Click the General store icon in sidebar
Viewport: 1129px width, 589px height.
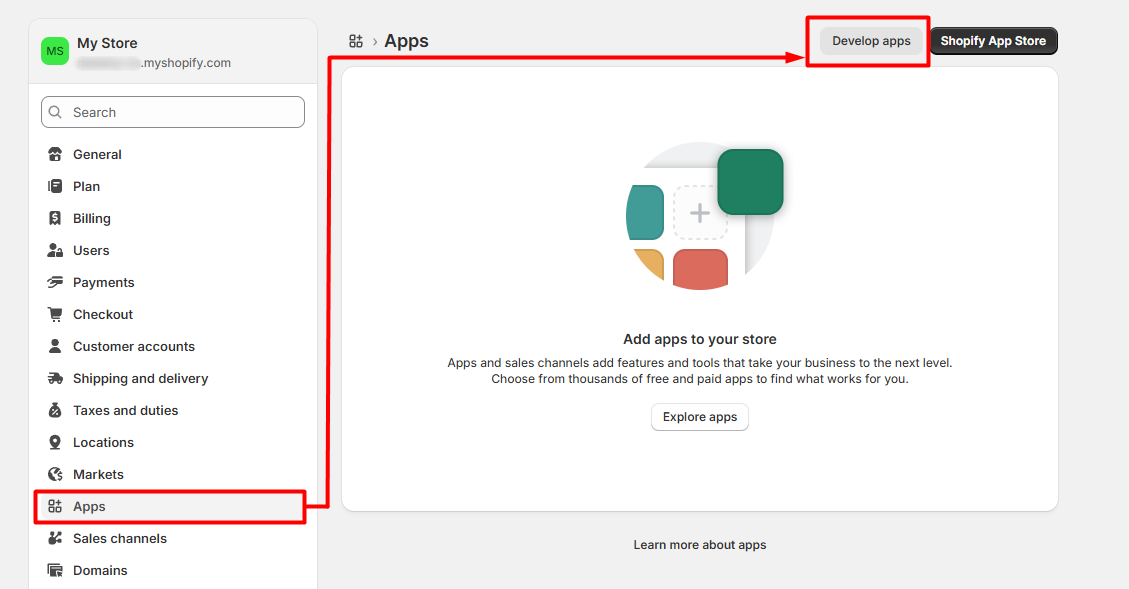pyautogui.click(x=55, y=155)
